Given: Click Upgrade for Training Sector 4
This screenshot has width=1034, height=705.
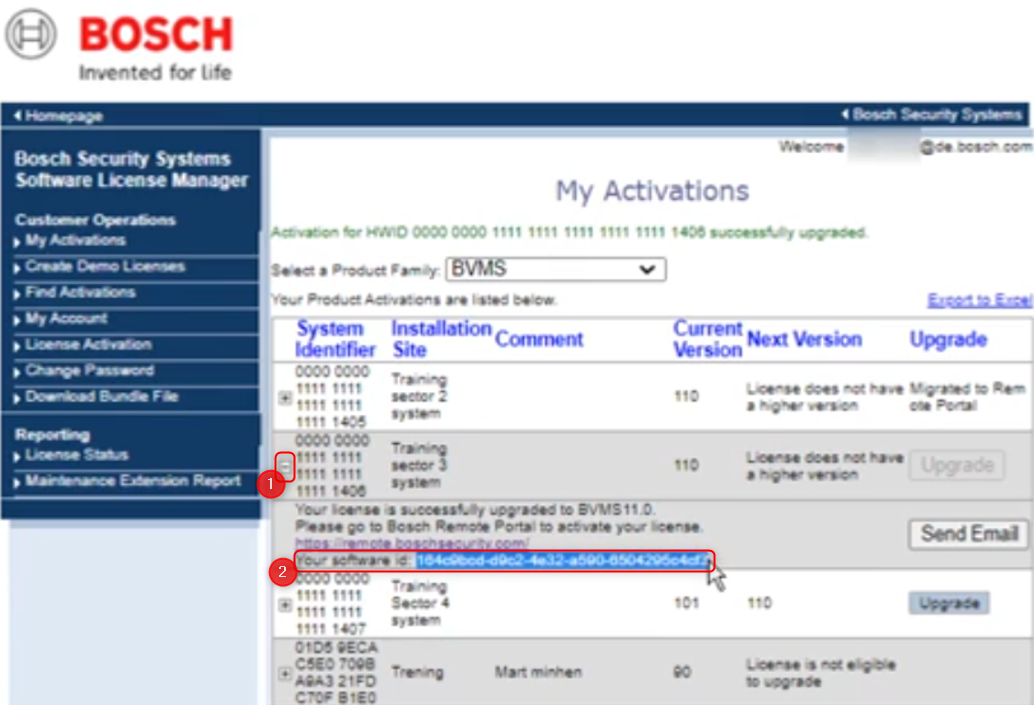Looking at the screenshot, I should [948, 603].
